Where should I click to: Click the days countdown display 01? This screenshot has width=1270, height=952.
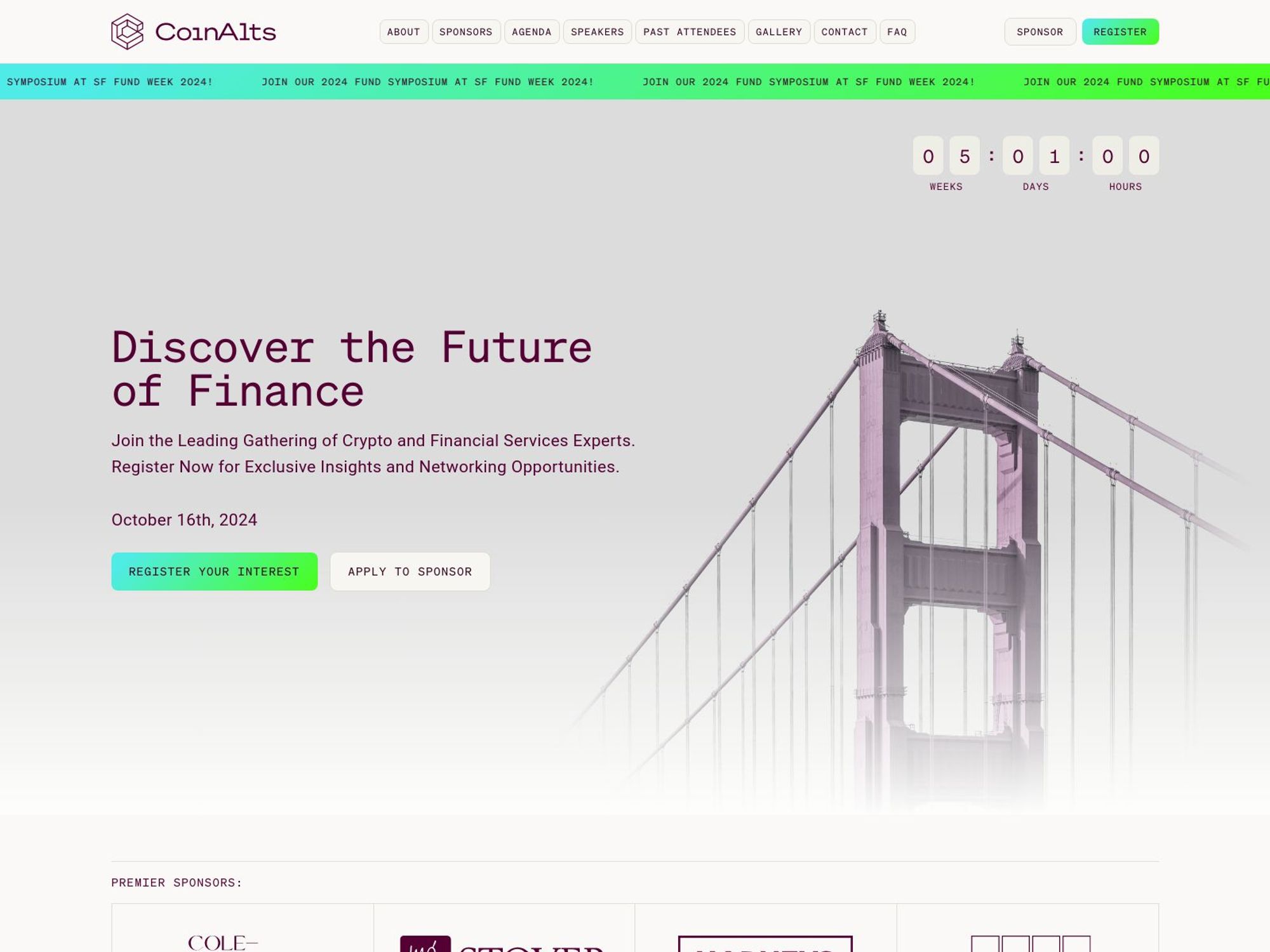pos(1035,155)
